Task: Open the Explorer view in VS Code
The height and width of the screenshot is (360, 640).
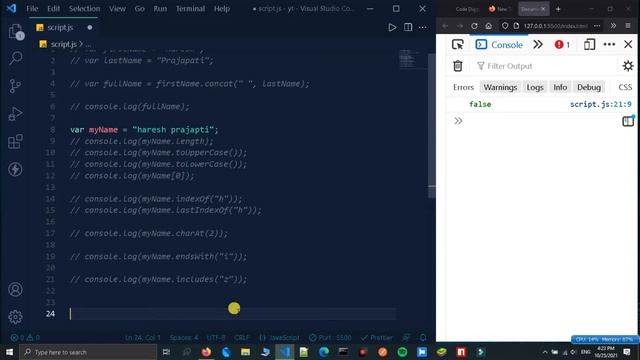Action: (16, 31)
